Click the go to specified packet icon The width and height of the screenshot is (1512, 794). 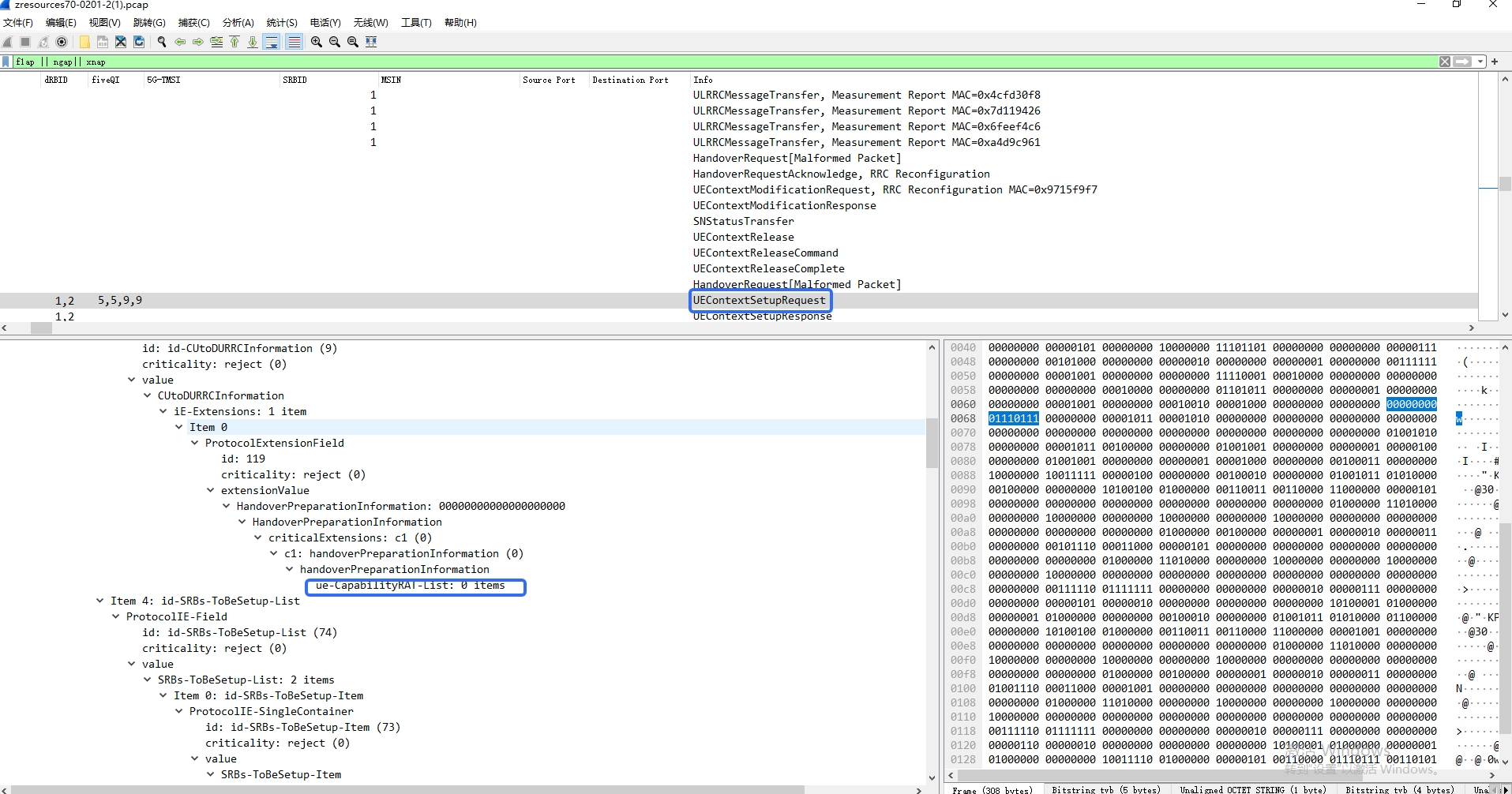tap(216, 42)
